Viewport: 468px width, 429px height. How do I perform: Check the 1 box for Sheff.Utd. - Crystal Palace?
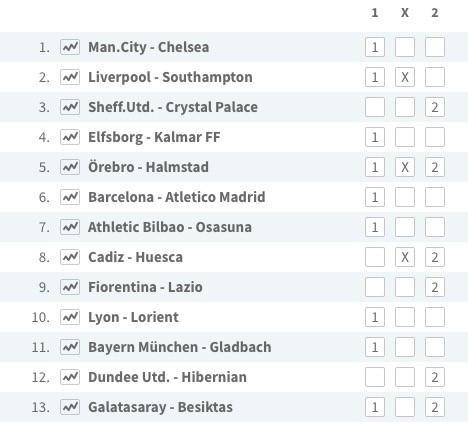pyautogui.click(x=375, y=107)
